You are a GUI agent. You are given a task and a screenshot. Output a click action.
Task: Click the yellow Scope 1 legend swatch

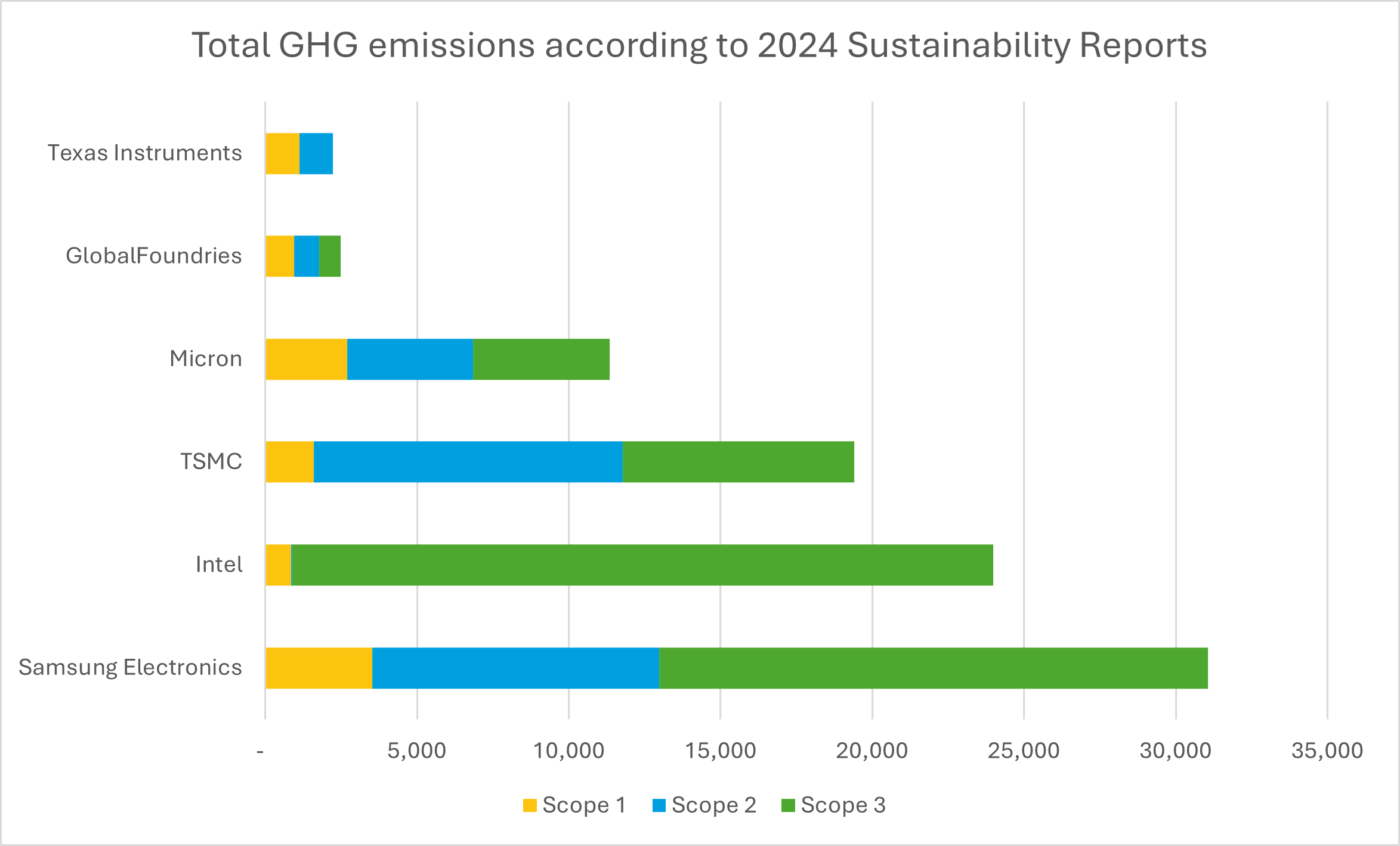click(x=530, y=805)
